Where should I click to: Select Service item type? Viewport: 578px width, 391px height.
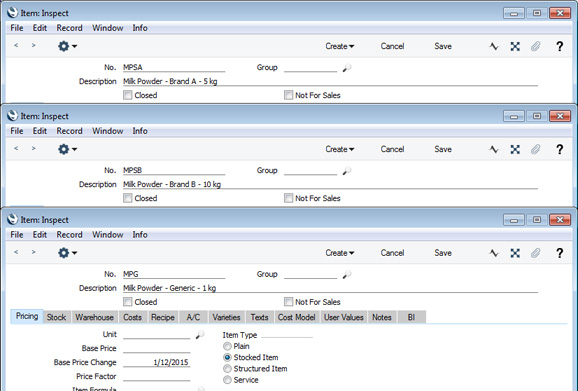pyautogui.click(x=227, y=380)
